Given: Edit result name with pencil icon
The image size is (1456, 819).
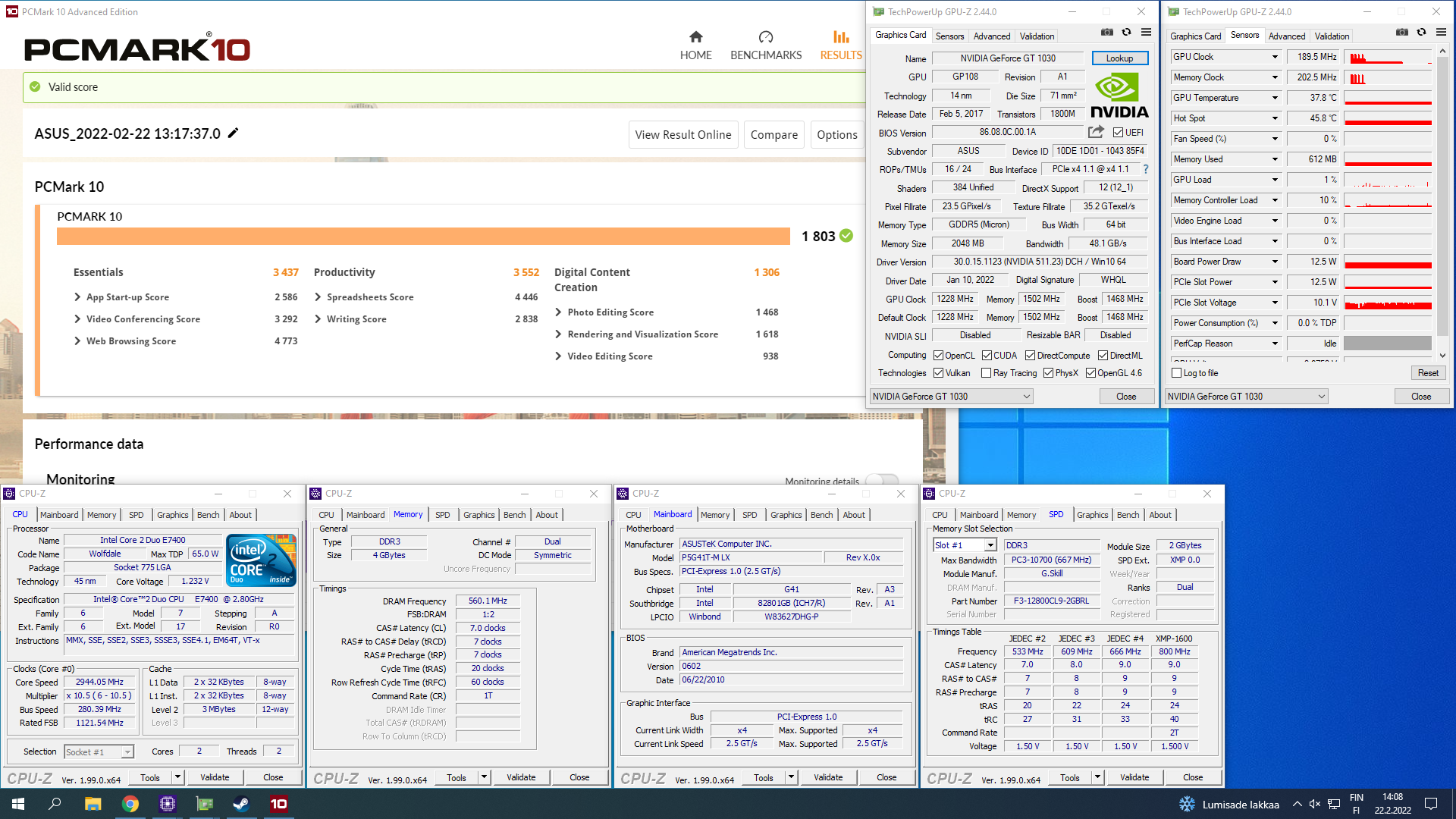Looking at the screenshot, I should coord(234,133).
